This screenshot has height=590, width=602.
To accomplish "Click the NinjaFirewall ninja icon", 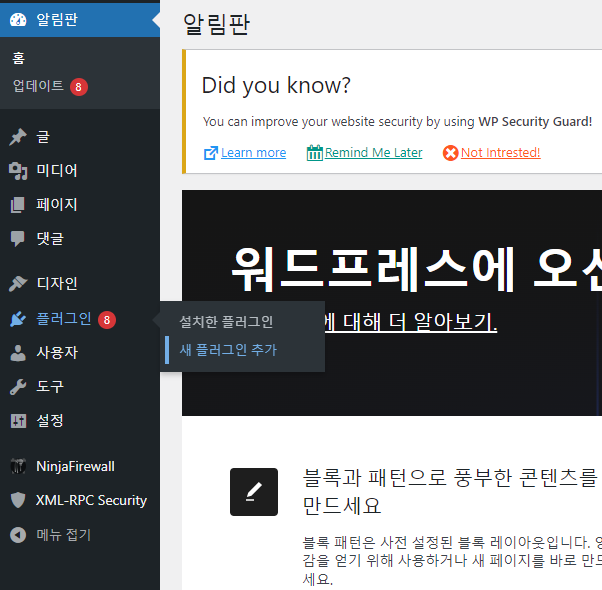I will [18, 466].
